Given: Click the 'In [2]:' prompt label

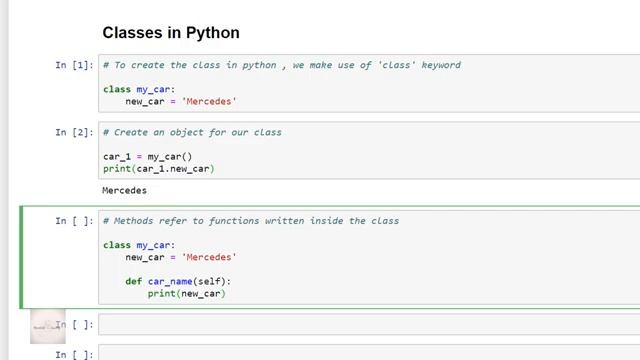Looking at the screenshot, I should coord(74,133).
